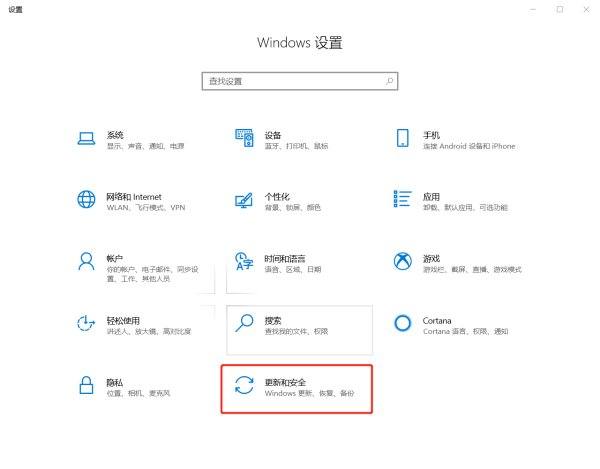Go to 隐私 settings title

(x=115, y=382)
